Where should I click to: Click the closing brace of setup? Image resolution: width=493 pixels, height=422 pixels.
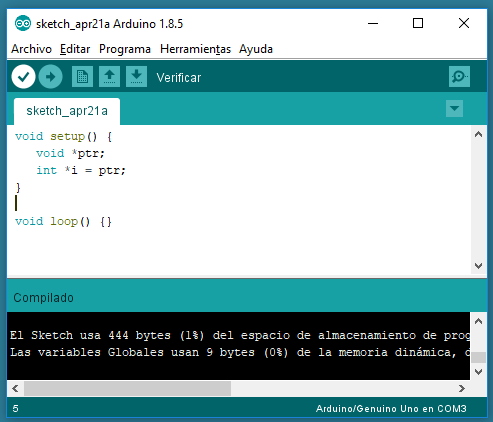pyautogui.click(x=18, y=187)
